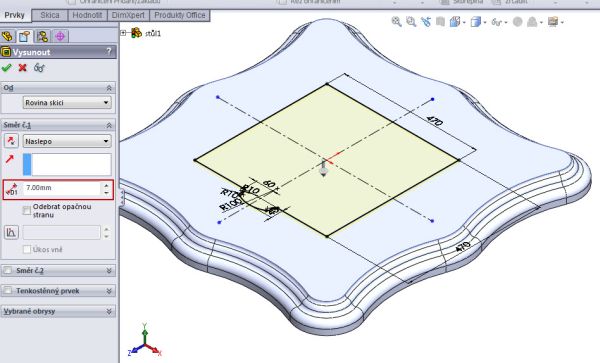Screen dimensions: 600x363
Task: Expand the Směr č.2 section chevron
Action: [x=109, y=270]
